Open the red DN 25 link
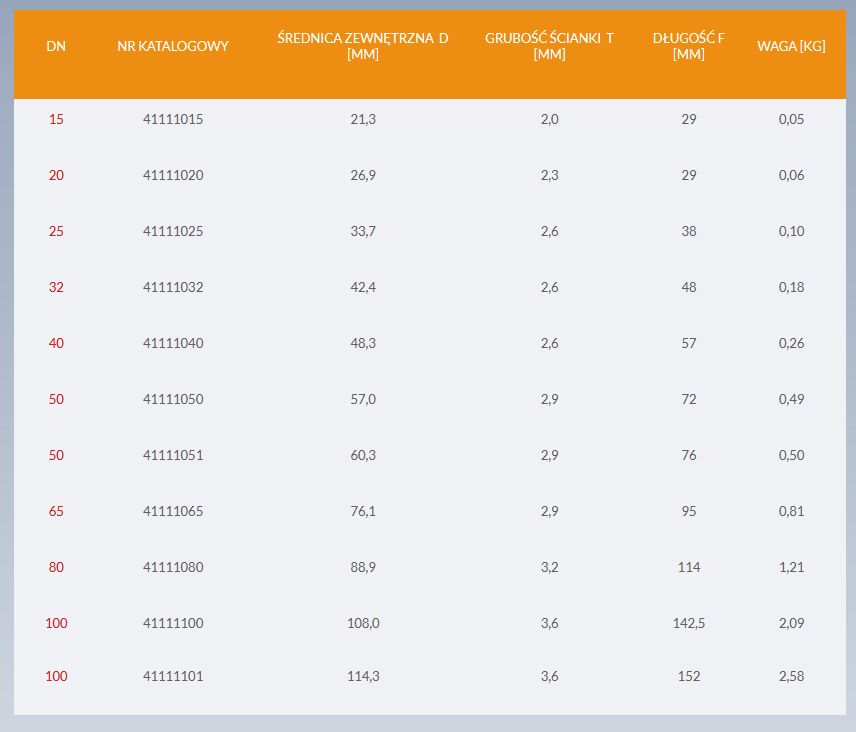The height and width of the screenshot is (732, 856). [56, 231]
